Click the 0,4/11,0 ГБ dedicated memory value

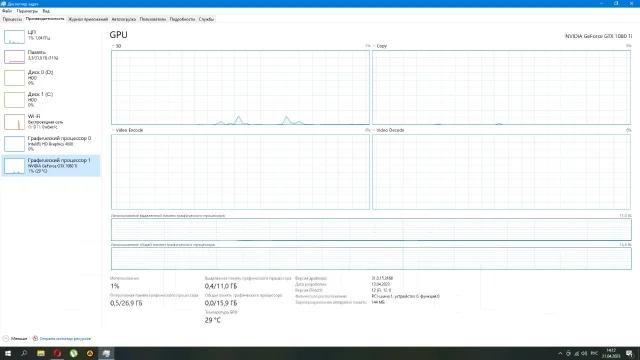pyautogui.click(x=221, y=286)
